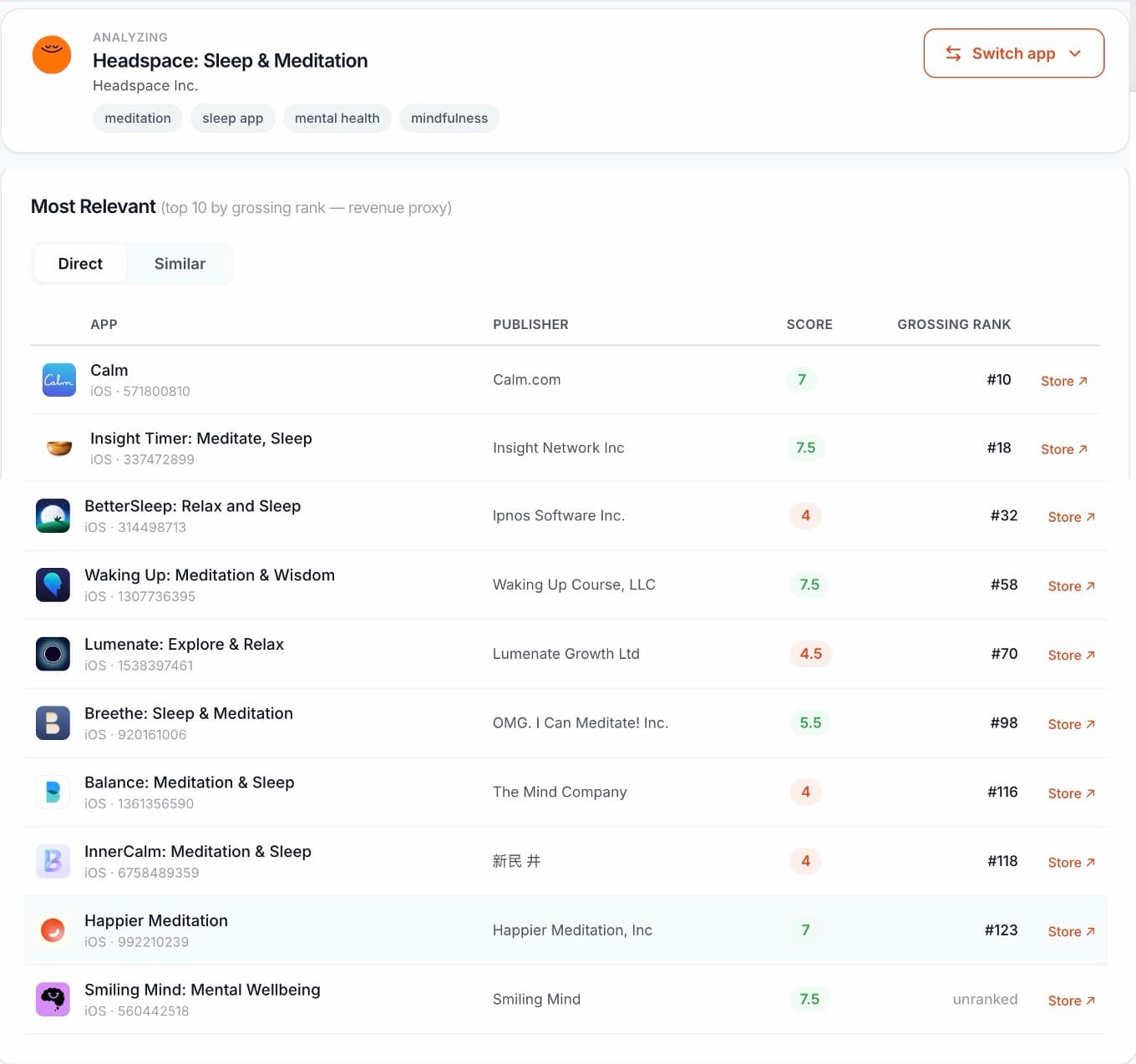Select the mental health tag

[337, 119]
